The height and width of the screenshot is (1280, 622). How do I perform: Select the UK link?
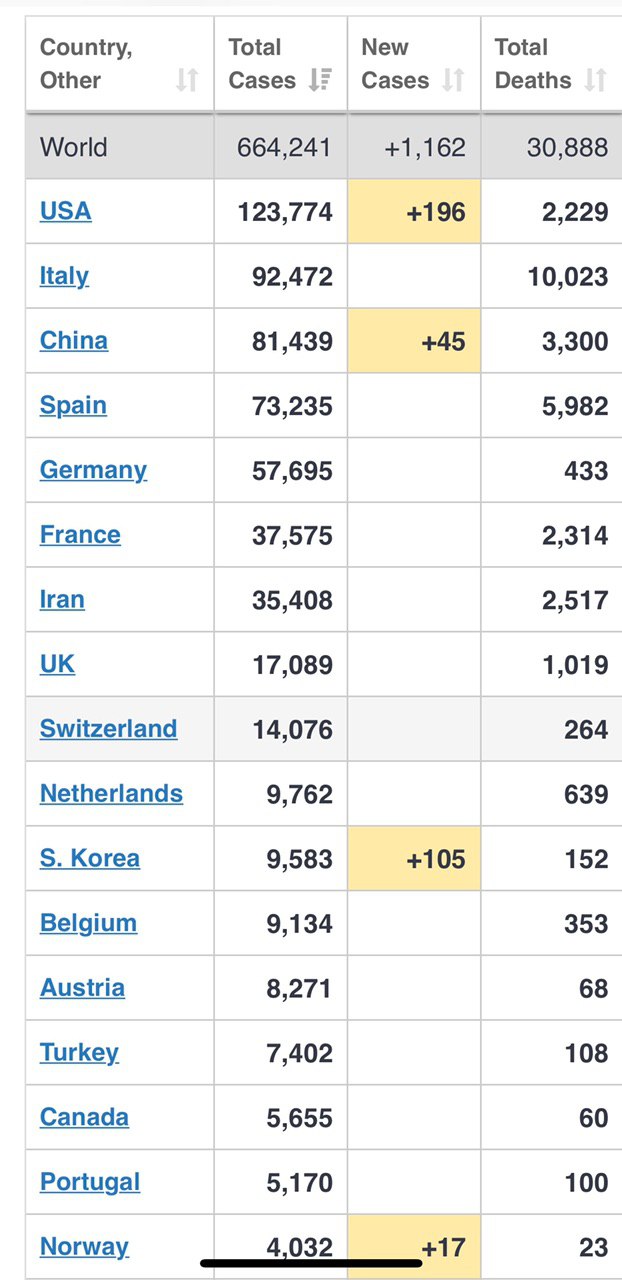point(57,664)
